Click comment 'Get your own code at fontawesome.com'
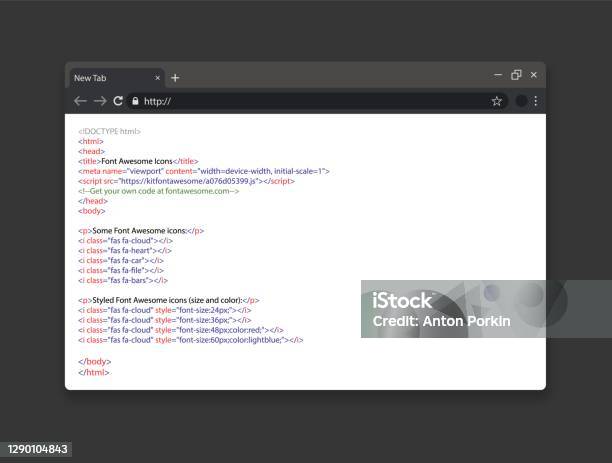 pyautogui.click(x=158, y=191)
